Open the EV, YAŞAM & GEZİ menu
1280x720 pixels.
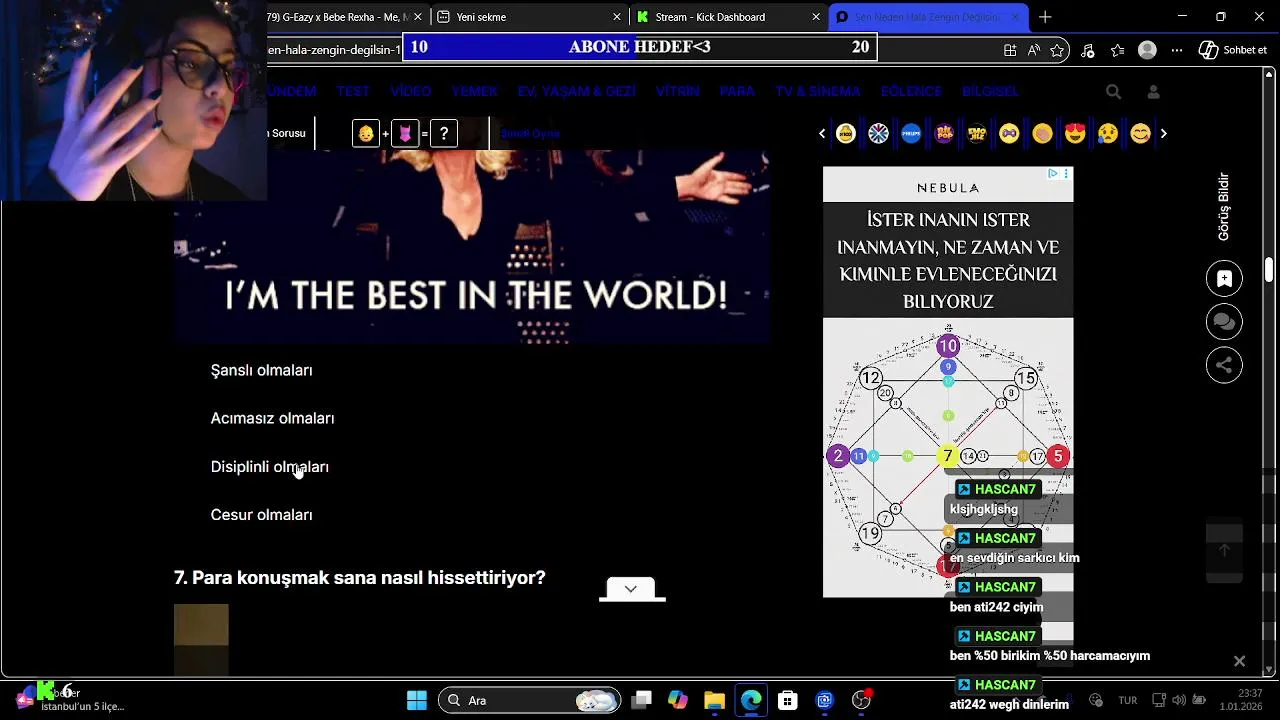(576, 91)
